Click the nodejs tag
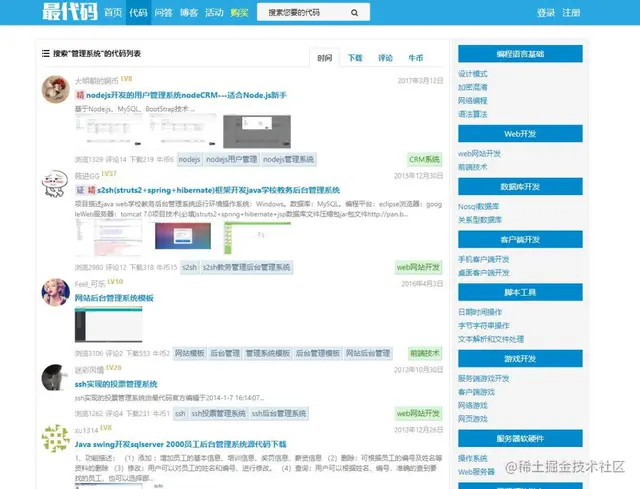The image size is (640, 489). coord(189,159)
